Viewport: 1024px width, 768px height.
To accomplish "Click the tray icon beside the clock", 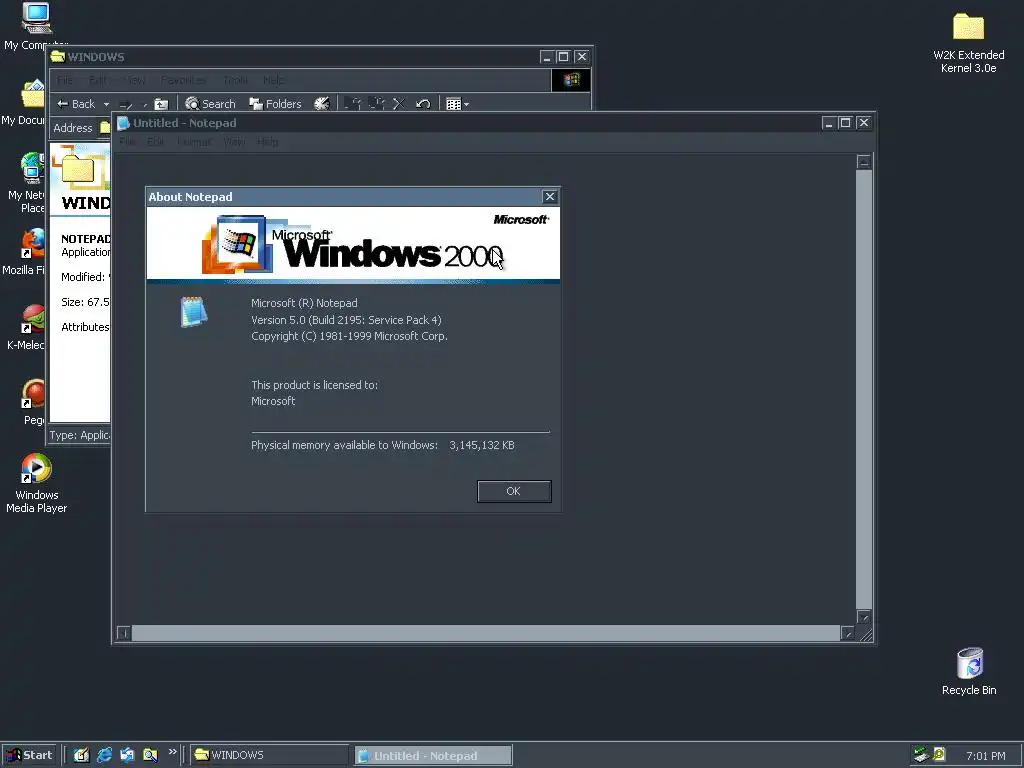I will (x=938, y=754).
